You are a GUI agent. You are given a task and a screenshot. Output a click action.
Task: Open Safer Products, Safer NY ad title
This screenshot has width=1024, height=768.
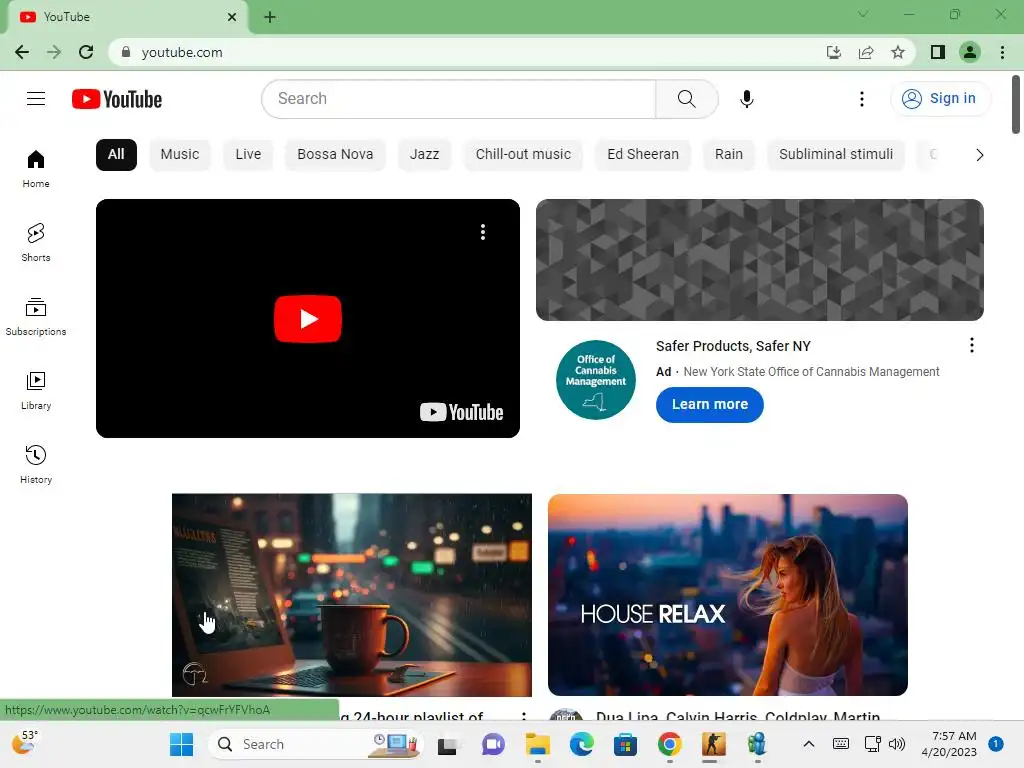click(733, 346)
